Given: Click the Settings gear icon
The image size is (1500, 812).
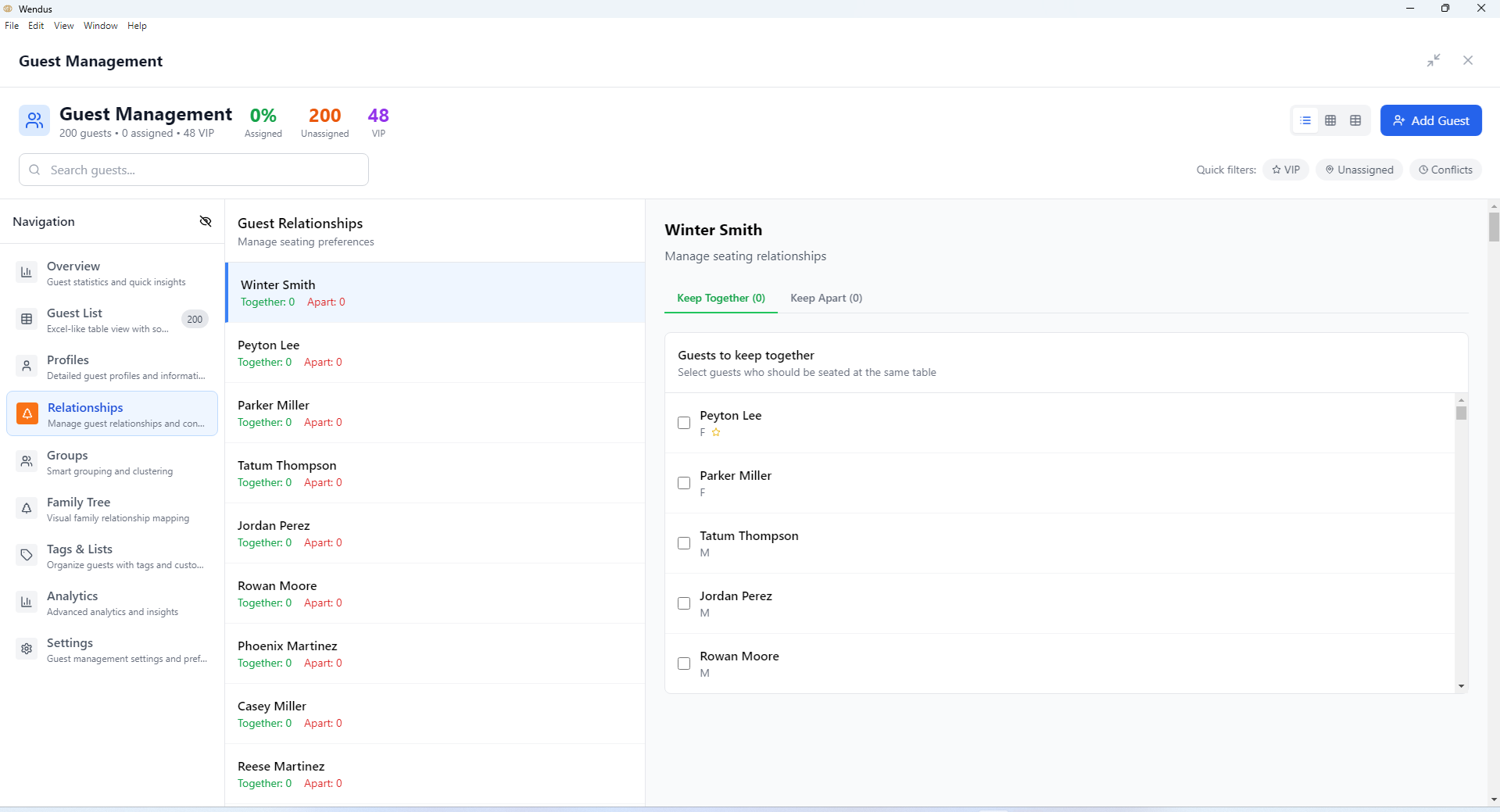Looking at the screenshot, I should point(27,649).
